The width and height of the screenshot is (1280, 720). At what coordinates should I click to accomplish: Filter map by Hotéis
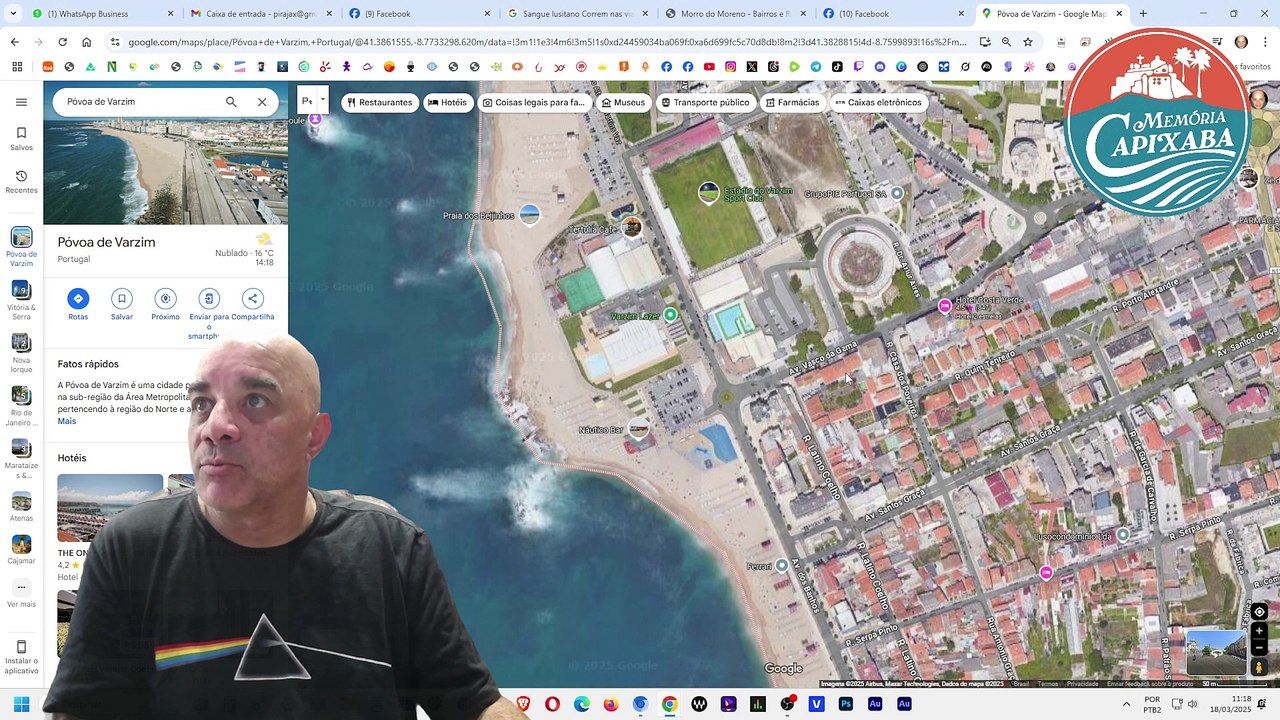coord(447,102)
